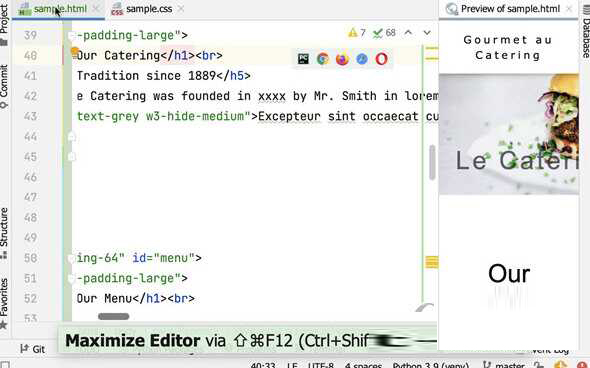Click the editor horizontal scrollbar thumb
590x368 pixels.
point(113,316)
